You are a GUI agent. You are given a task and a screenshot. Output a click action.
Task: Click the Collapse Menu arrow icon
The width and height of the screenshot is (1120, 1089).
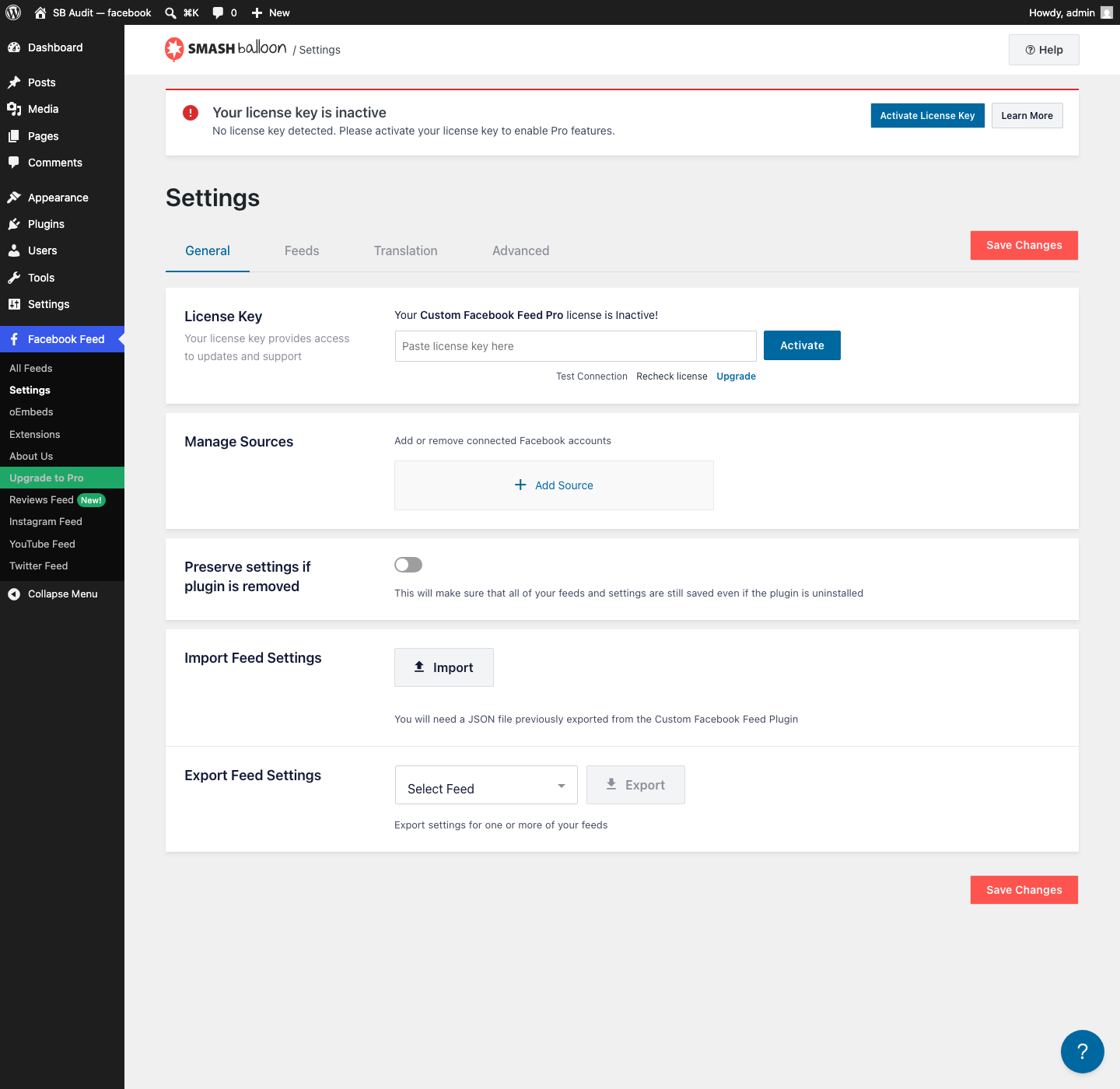(x=14, y=594)
